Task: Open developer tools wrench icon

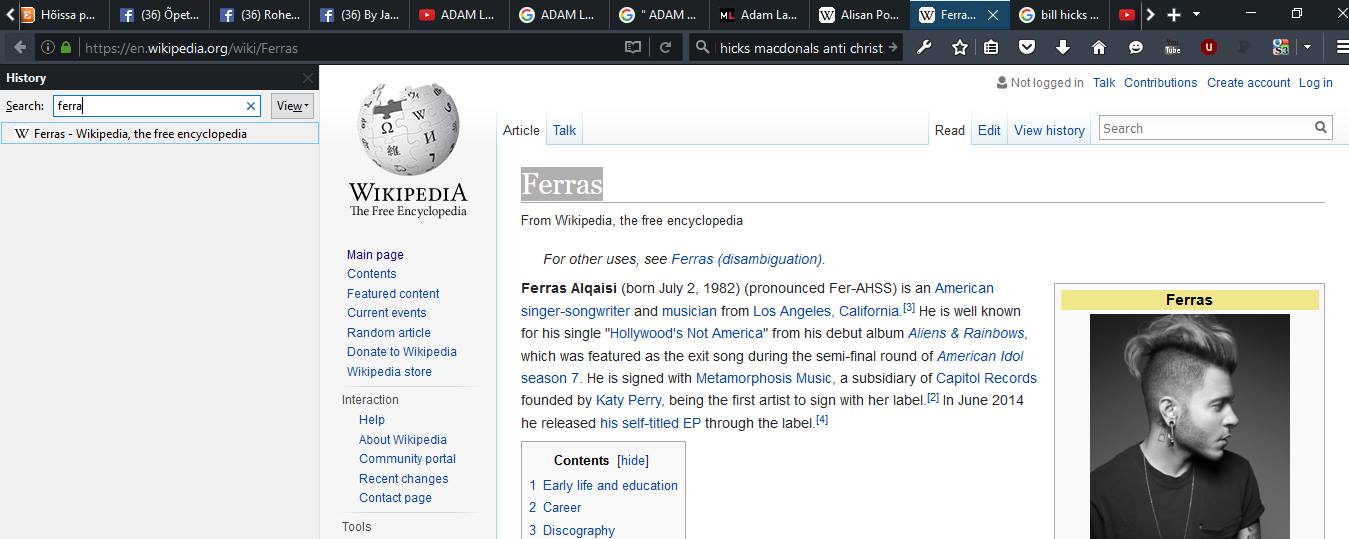Action: [x=925, y=47]
